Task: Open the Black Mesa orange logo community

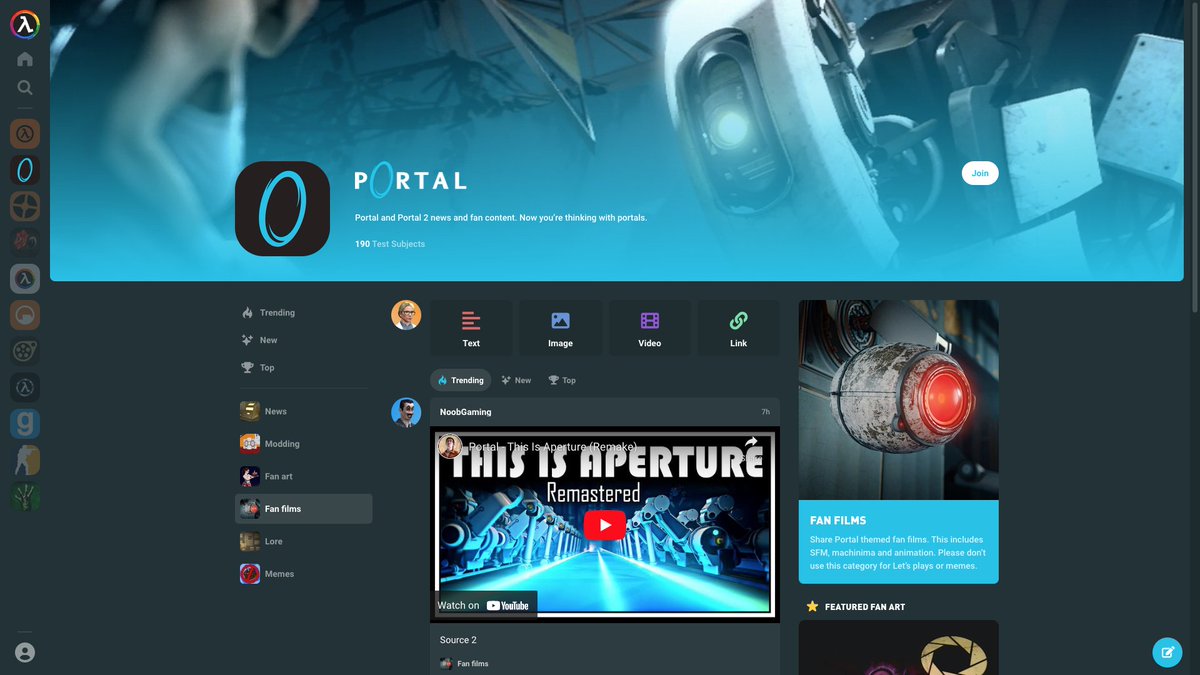Action: tap(25, 315)
